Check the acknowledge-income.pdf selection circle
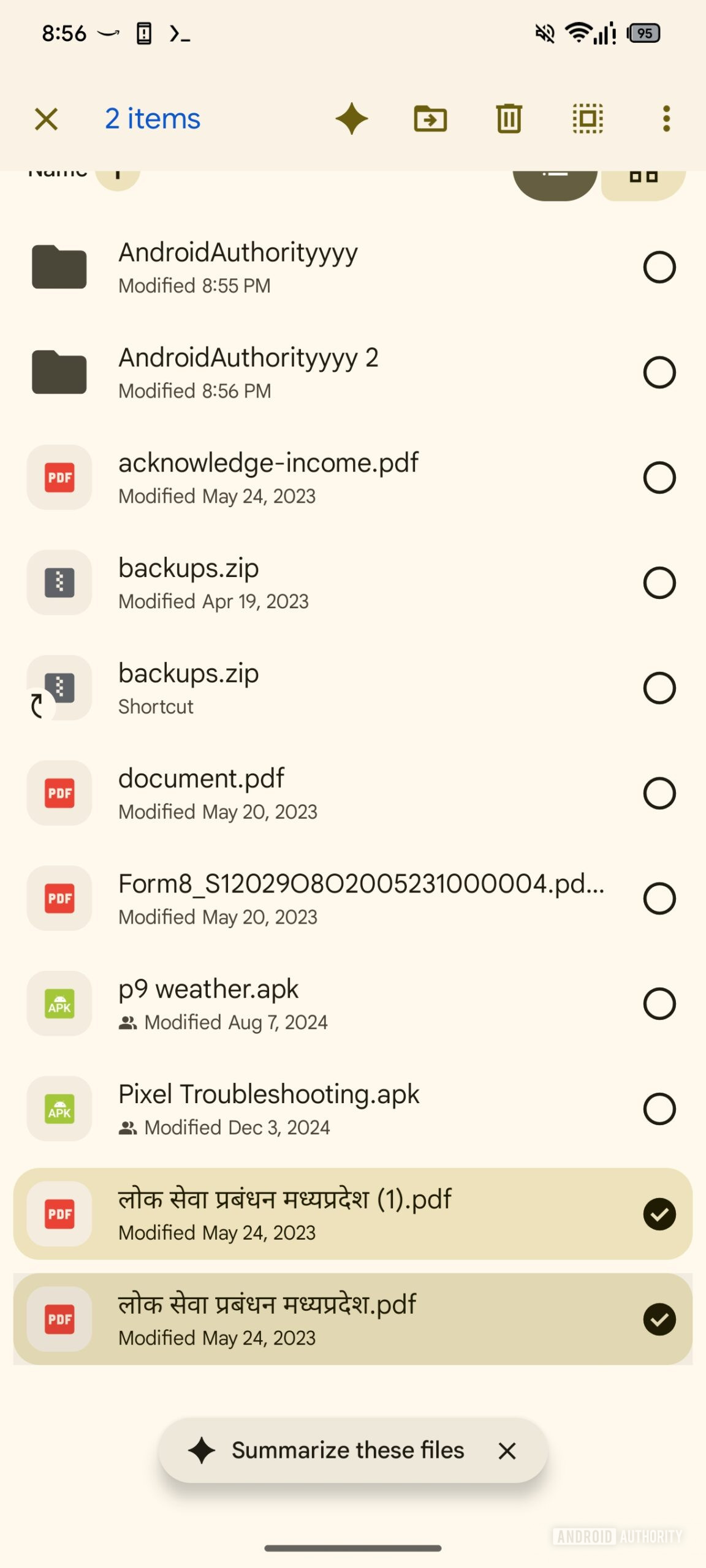 click(659, 478)
